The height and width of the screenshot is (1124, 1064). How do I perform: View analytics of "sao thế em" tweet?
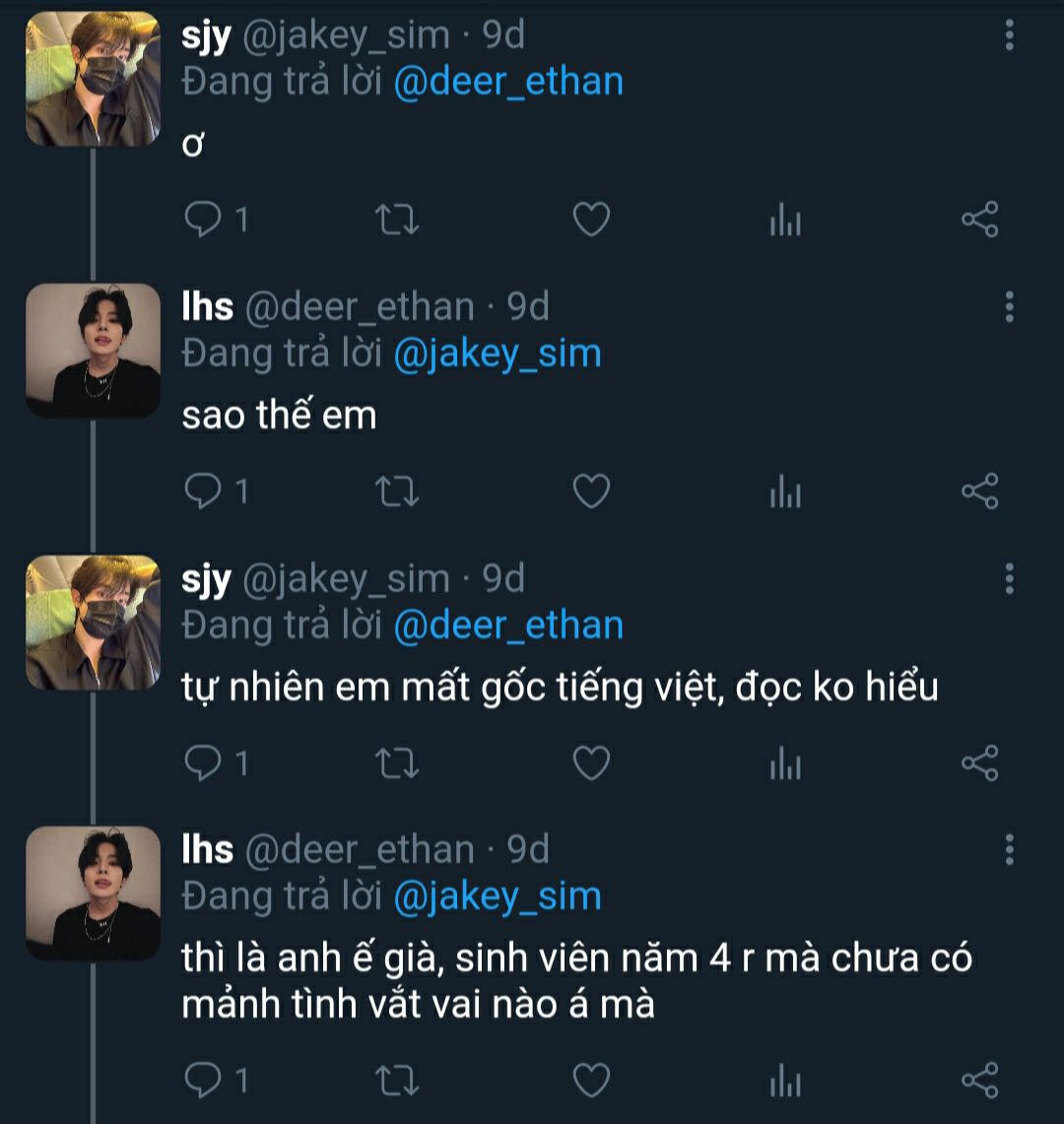785,491
